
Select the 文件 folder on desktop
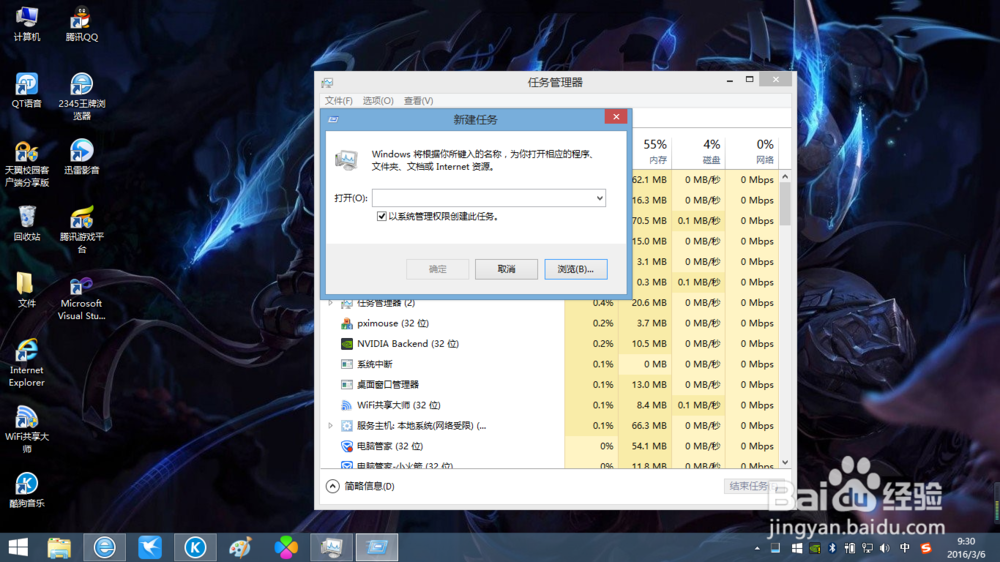(26, 290)
